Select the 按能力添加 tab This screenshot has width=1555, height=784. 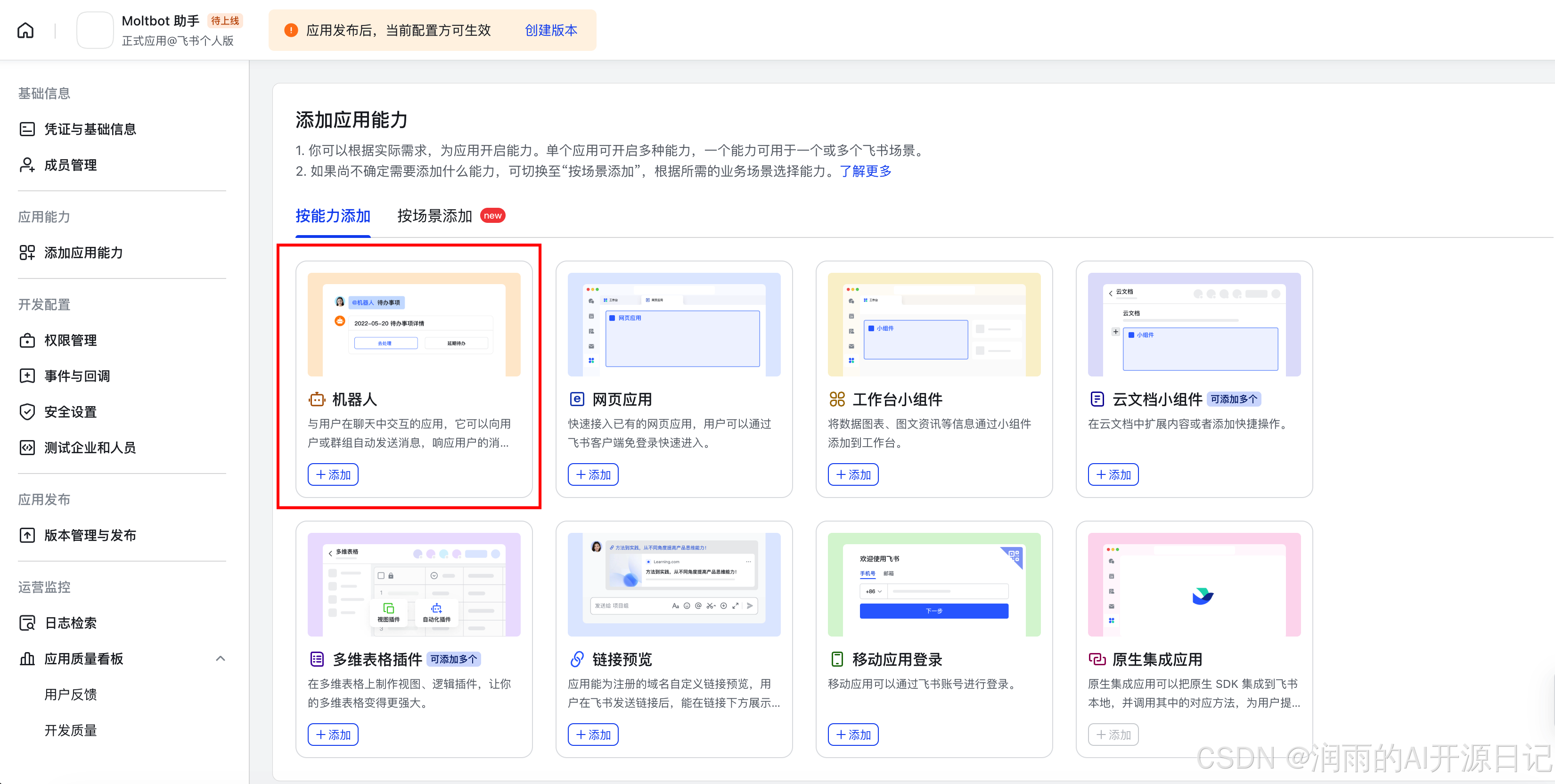(333, 216)
